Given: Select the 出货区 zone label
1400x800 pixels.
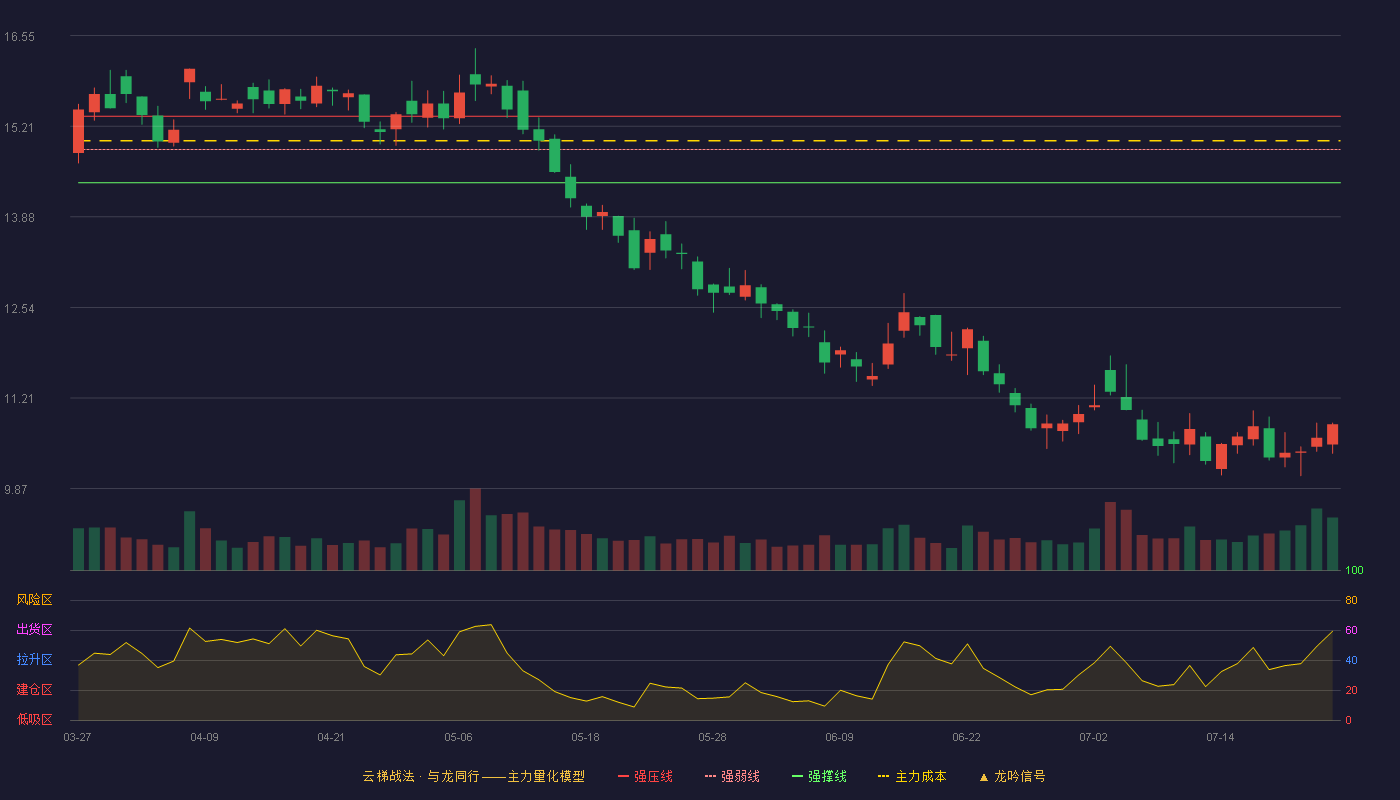Looking at the screenshot, I should click(35, 630).
